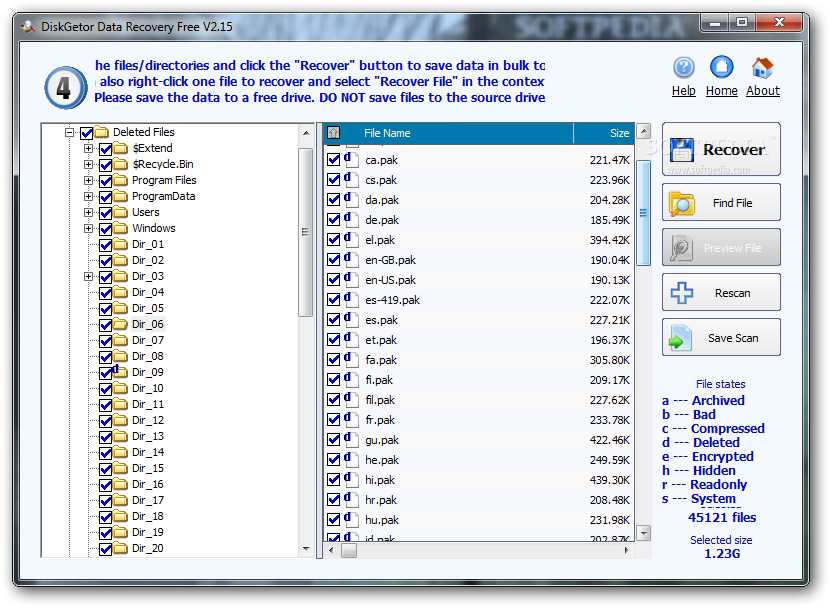Click the Recover button
This screenshot has height=607, width=830.
[721, 150]
